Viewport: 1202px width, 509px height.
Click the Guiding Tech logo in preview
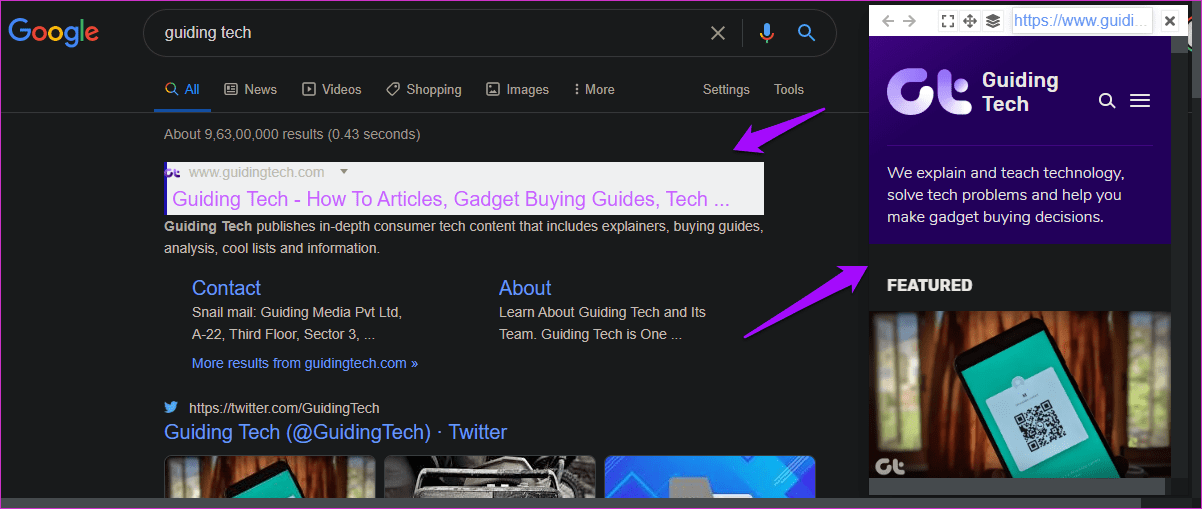[x=972, y=92]
